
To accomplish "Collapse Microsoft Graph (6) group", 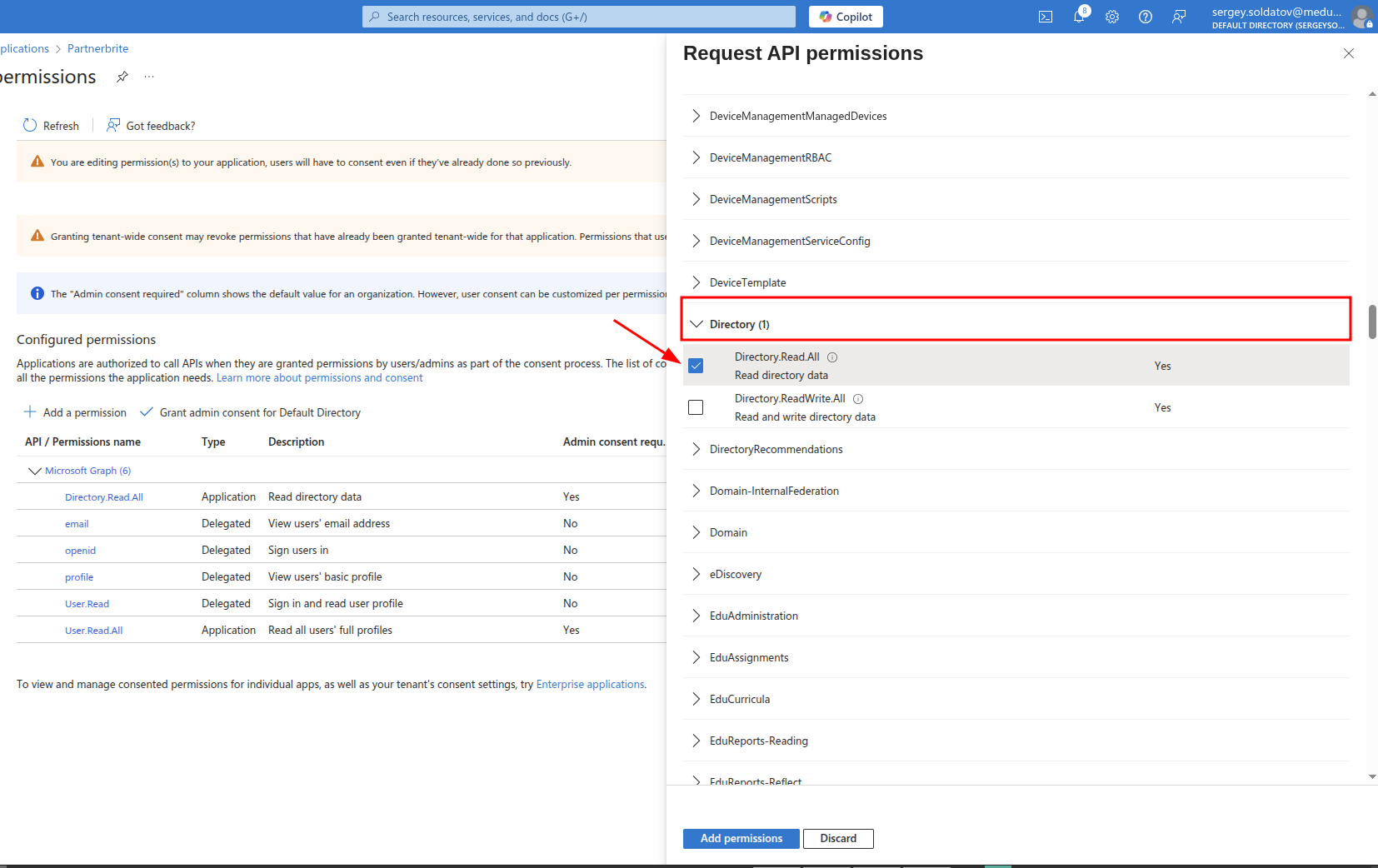I will pos(35,471).
